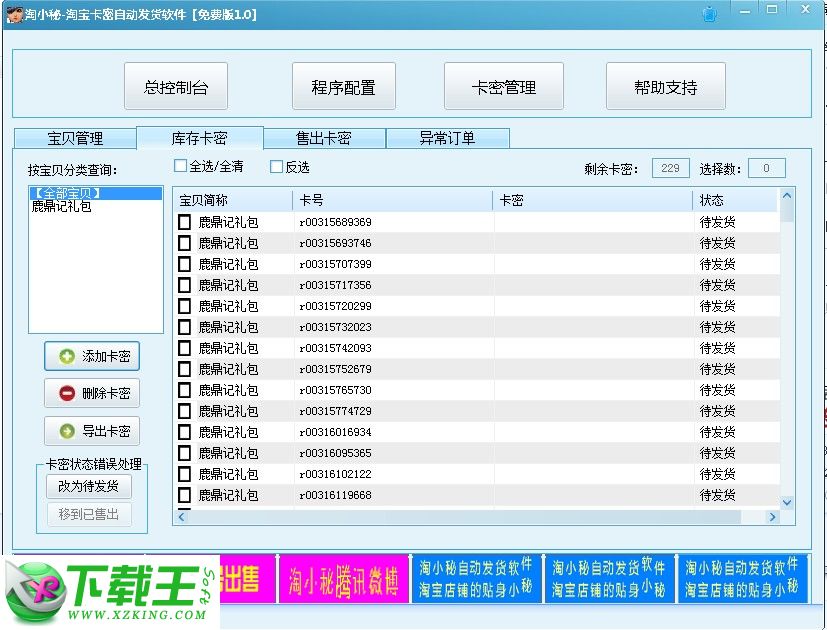Select 【全部宝贝】 in the category list

tap(95, 193)
